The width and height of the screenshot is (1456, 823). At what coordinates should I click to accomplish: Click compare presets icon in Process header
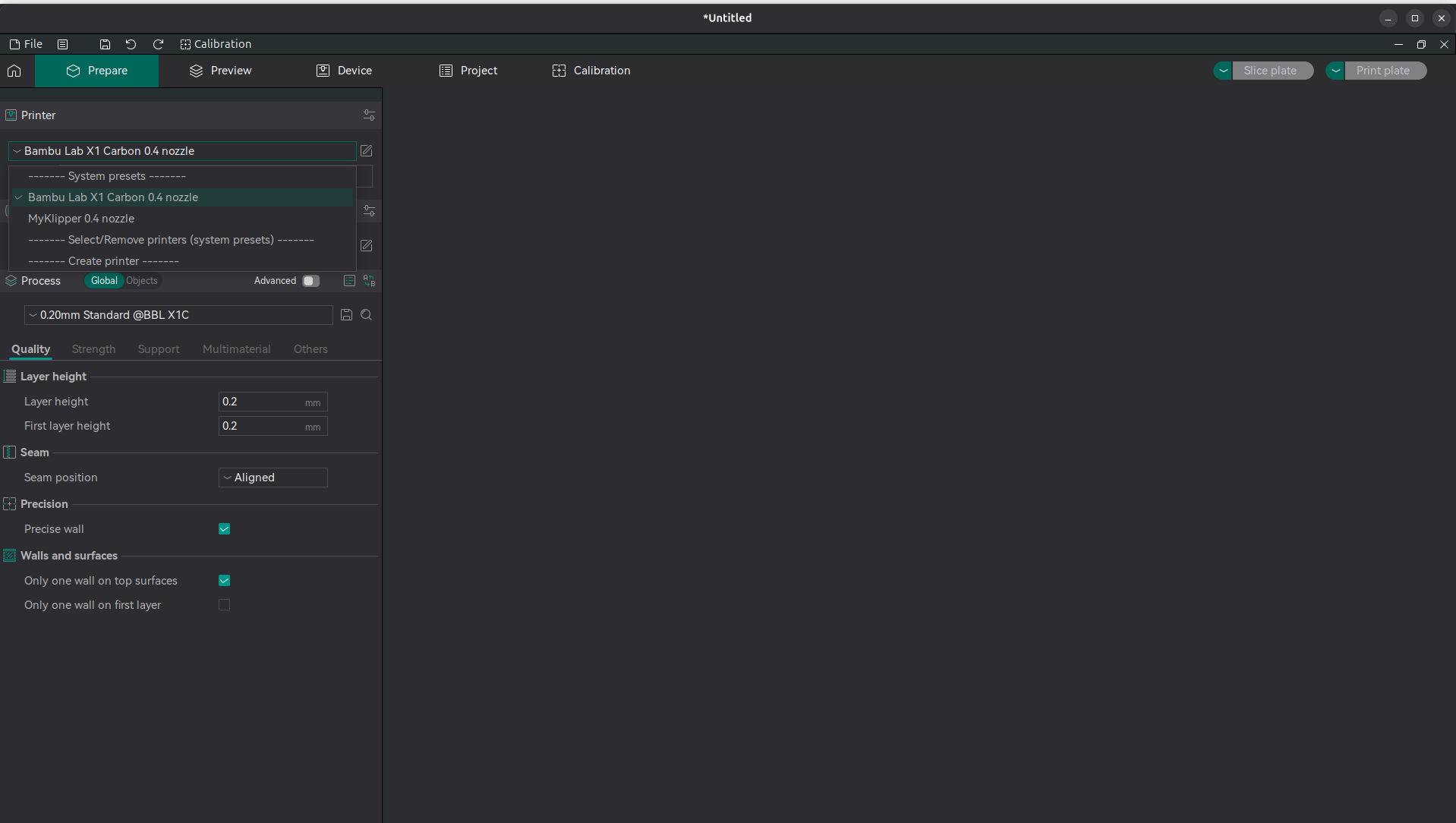pyautogui.click(x=369, y=281)
